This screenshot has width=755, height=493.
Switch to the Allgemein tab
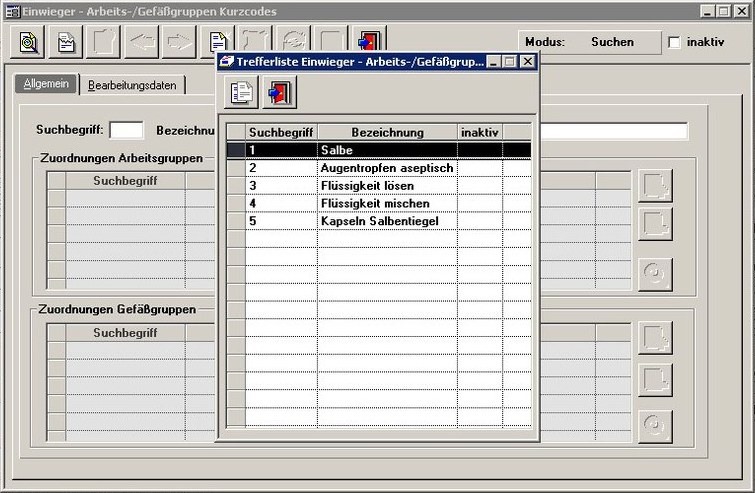point(46,84)
